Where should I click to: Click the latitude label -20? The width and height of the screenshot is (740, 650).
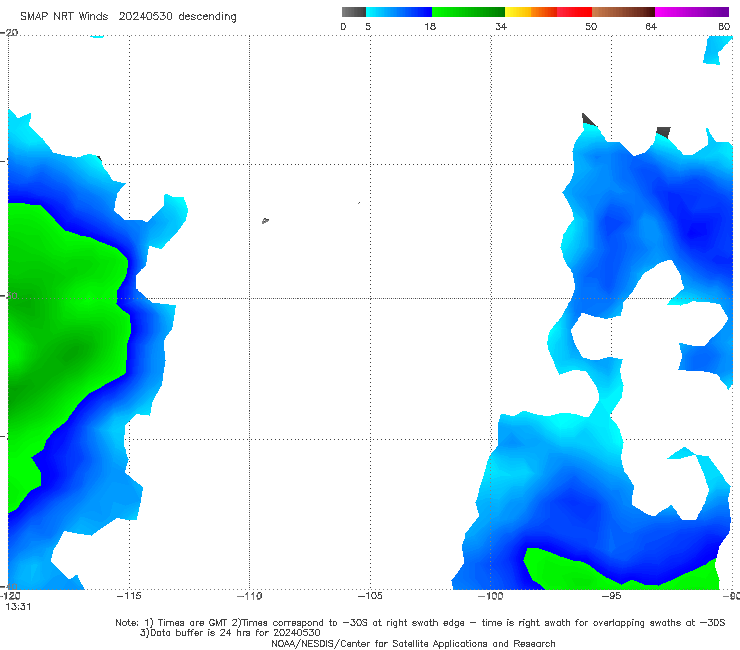pos(9,33)
